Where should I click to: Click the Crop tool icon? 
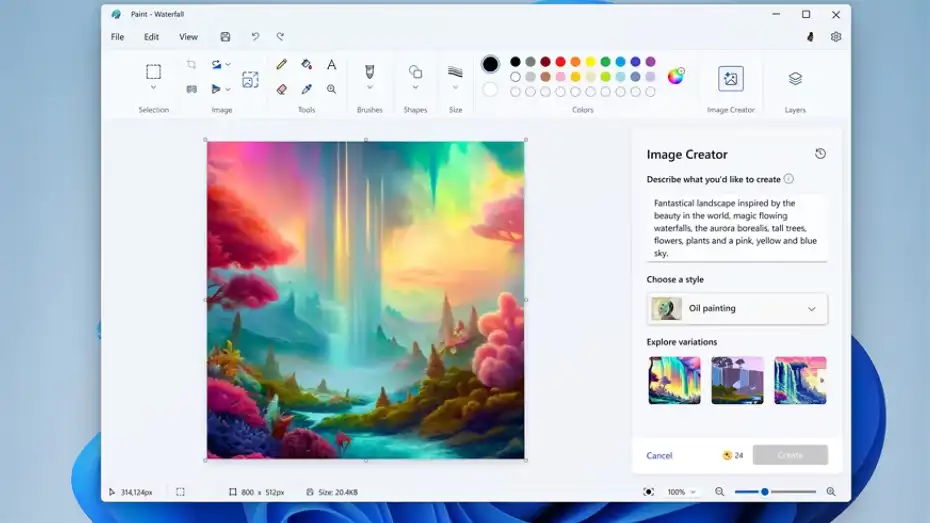point(191,65)
